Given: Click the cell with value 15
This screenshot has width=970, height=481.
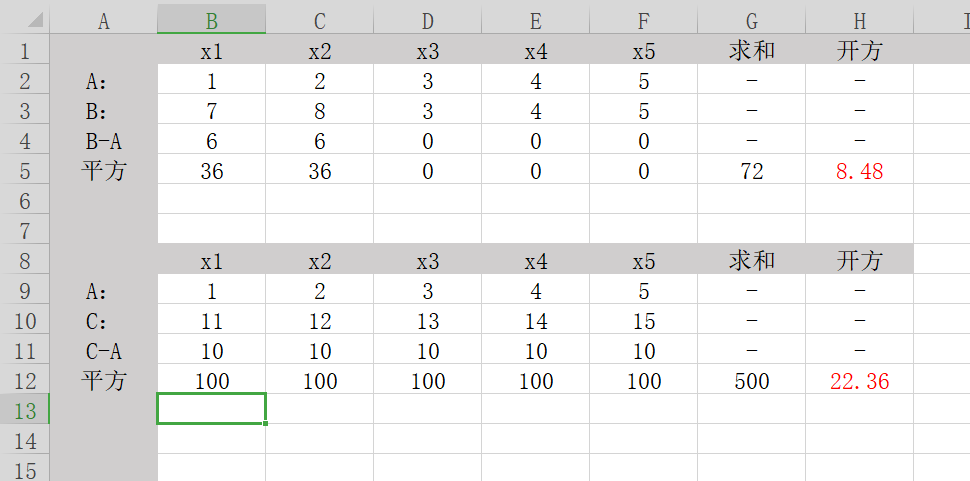Looking at the screenshot, I should pos(643,320).
